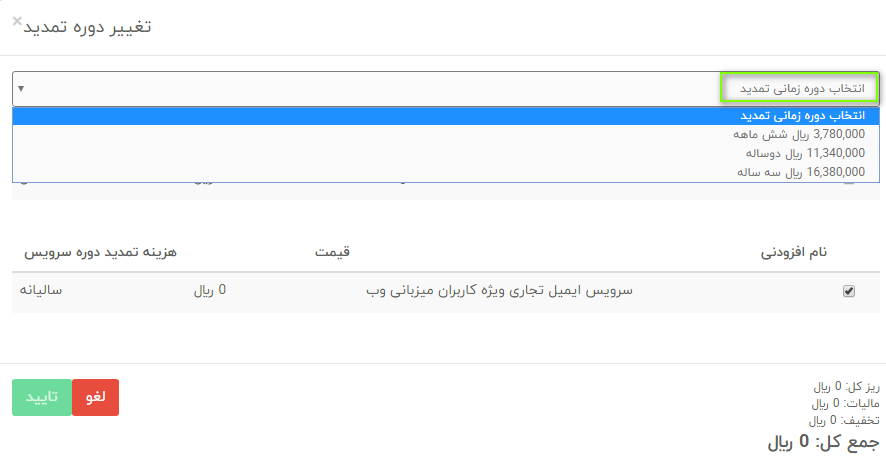Toggle the business email service checkbox
Viewport: 886px width, 467px height.
(849, 291)
